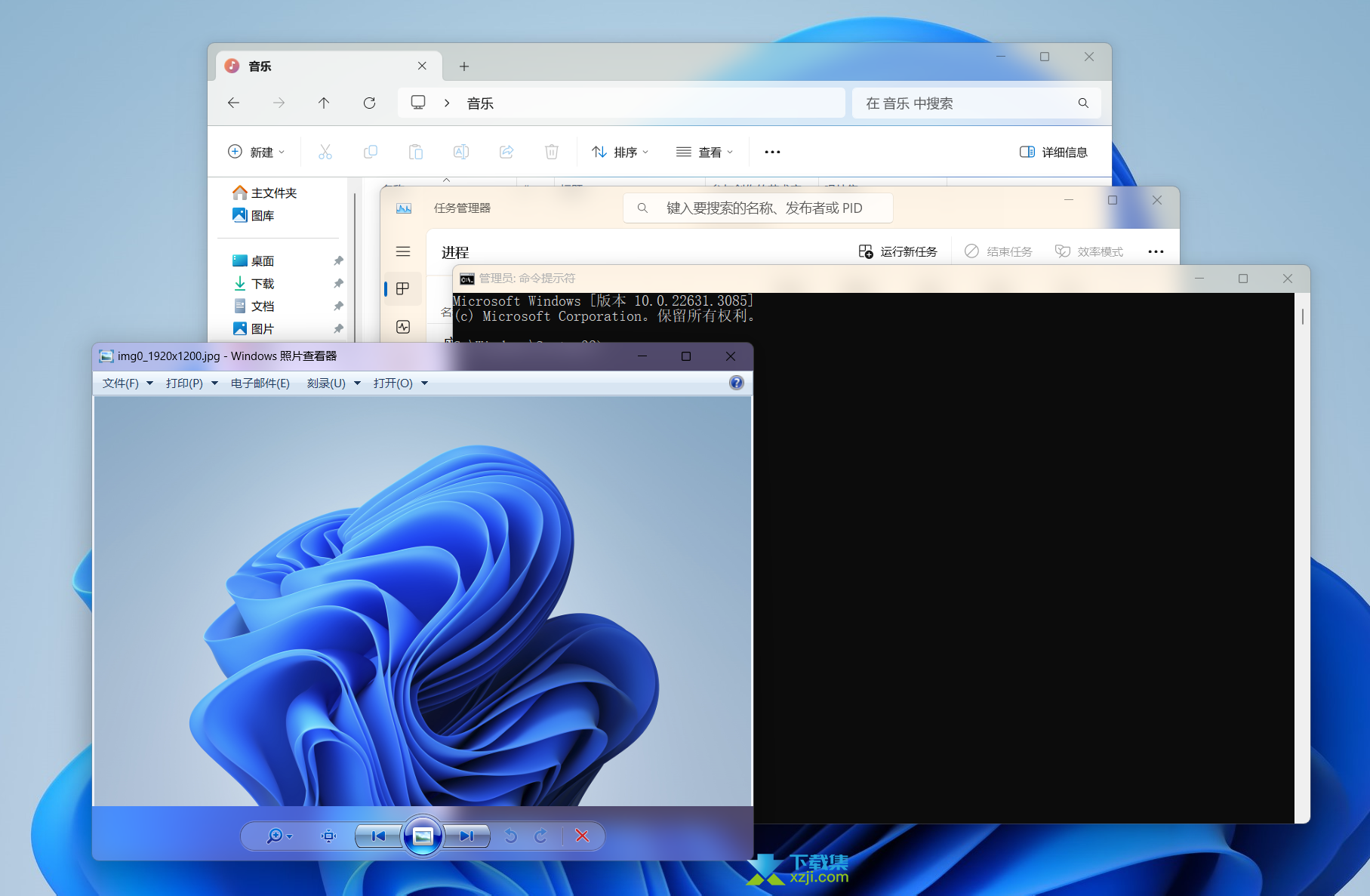This screenshot has width=1370, height=896.
Task: Click the fit-to-window actual size icon
Action: coord(328,836)
